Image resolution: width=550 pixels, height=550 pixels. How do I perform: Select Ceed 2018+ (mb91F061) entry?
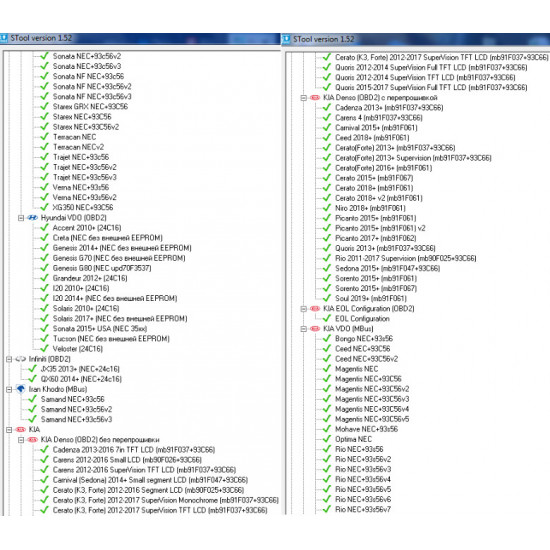tap(372, 138)
